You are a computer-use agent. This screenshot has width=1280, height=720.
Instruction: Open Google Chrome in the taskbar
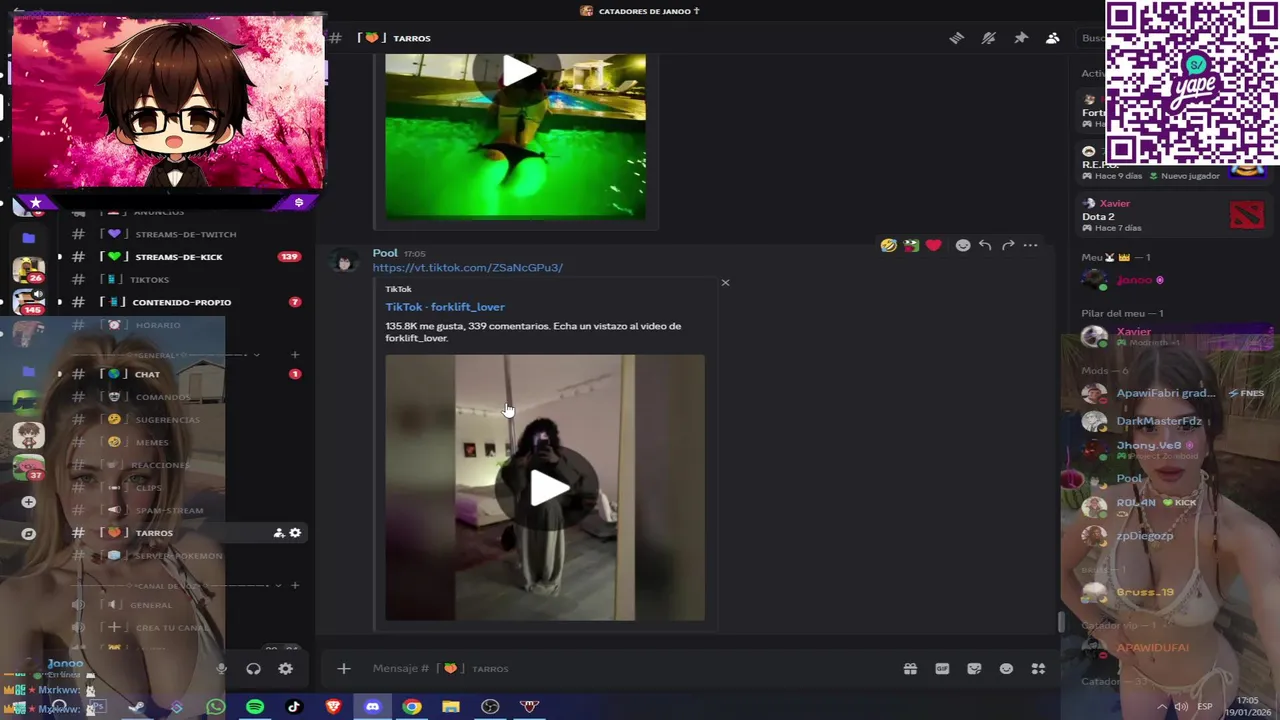[x=412, y=707]
